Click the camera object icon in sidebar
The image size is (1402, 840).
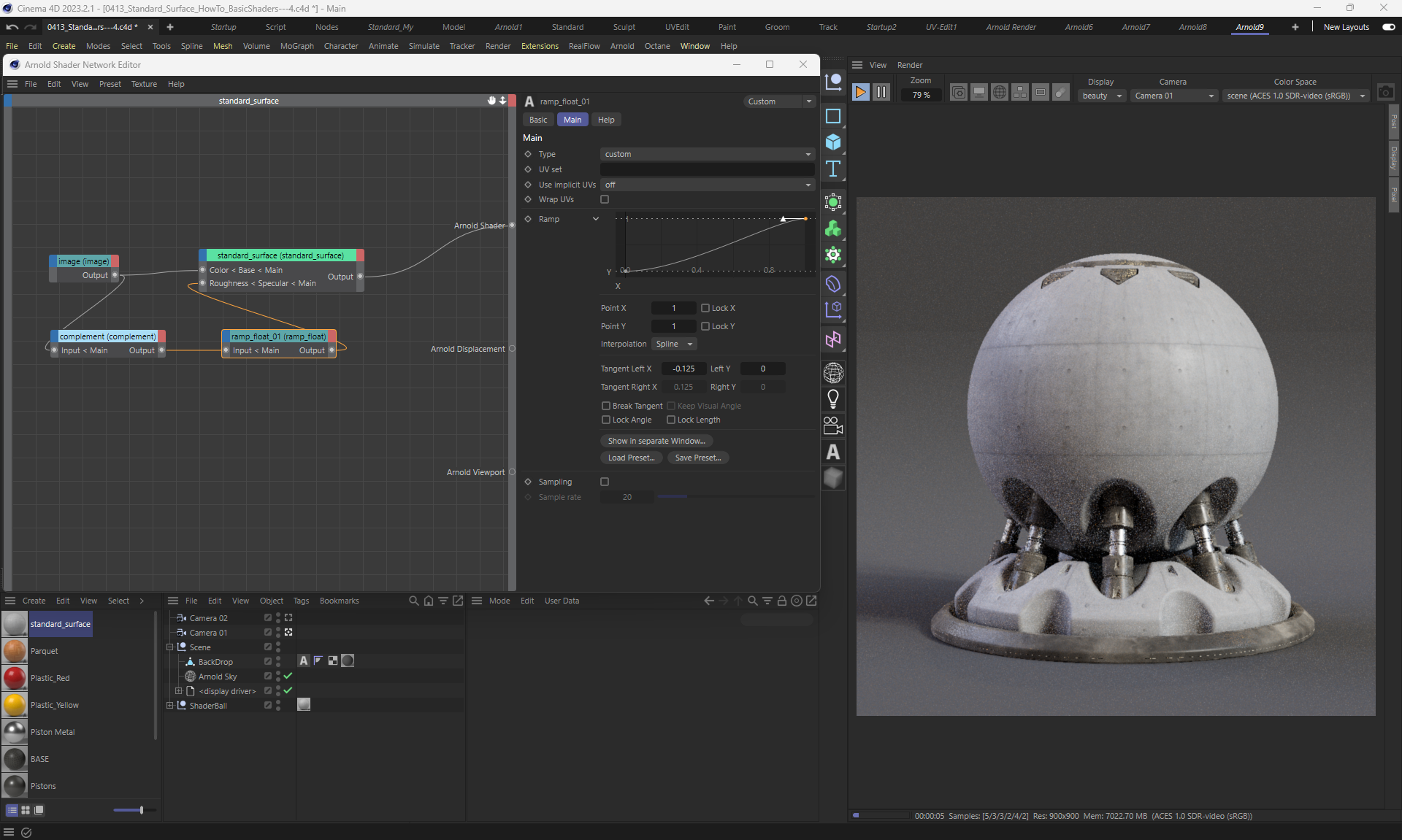pyautogui.click(x=833, y=425)
